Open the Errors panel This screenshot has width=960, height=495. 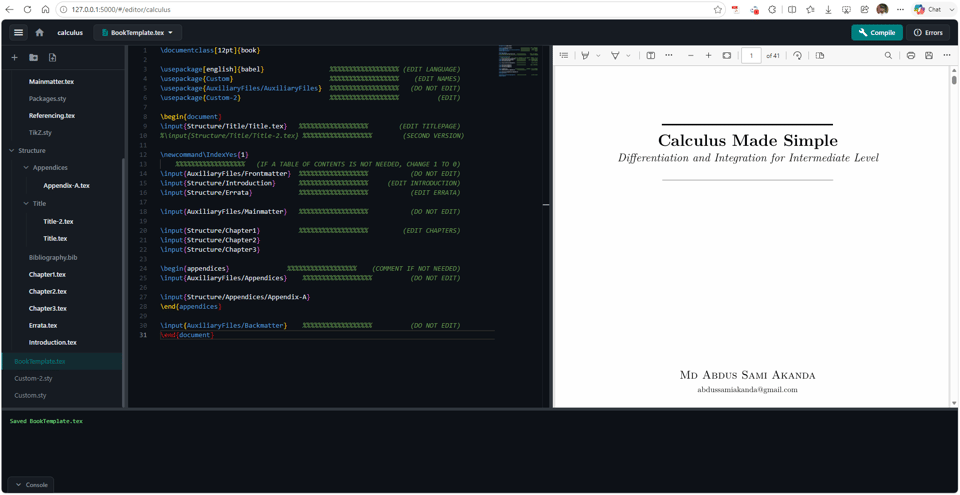pyautogui.click(x=928, y=32)
